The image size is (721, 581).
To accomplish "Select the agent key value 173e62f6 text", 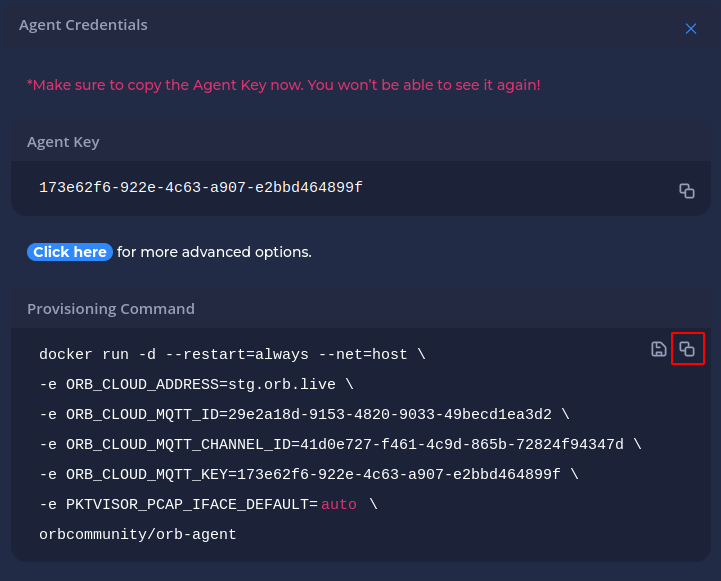I will coord(200,188).
